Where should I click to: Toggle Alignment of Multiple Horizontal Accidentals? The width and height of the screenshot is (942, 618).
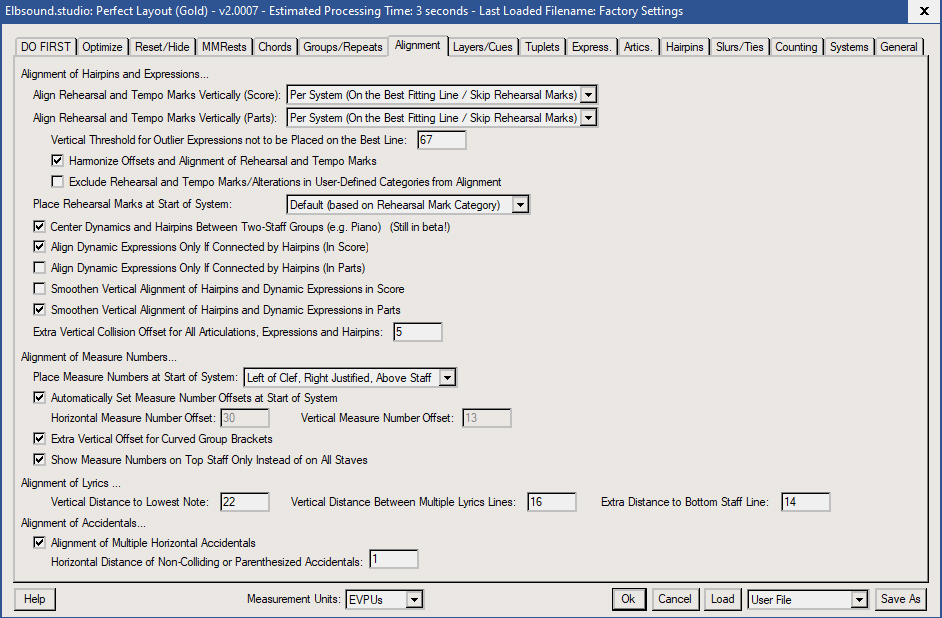(40, 543)
